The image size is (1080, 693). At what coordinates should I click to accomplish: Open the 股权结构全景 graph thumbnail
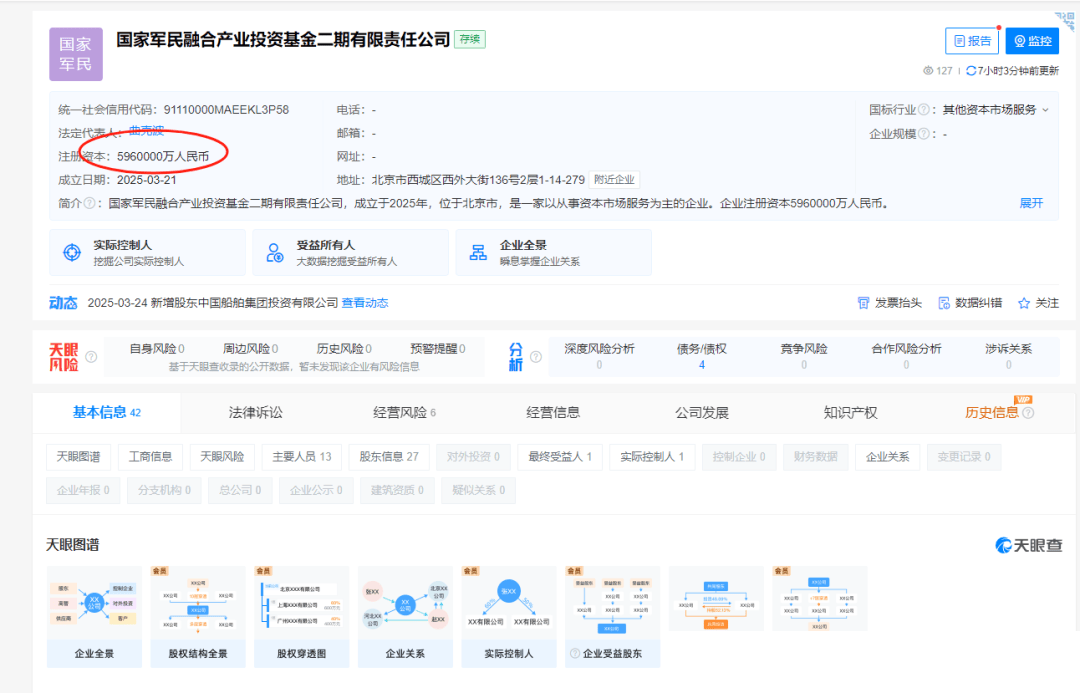click(198, 617)
